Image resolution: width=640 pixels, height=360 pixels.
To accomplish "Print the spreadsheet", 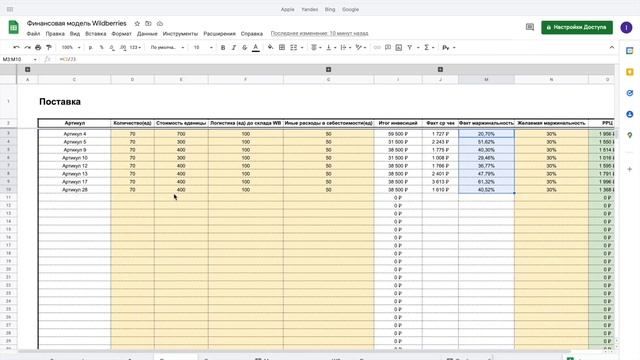I will coord(38,47).
